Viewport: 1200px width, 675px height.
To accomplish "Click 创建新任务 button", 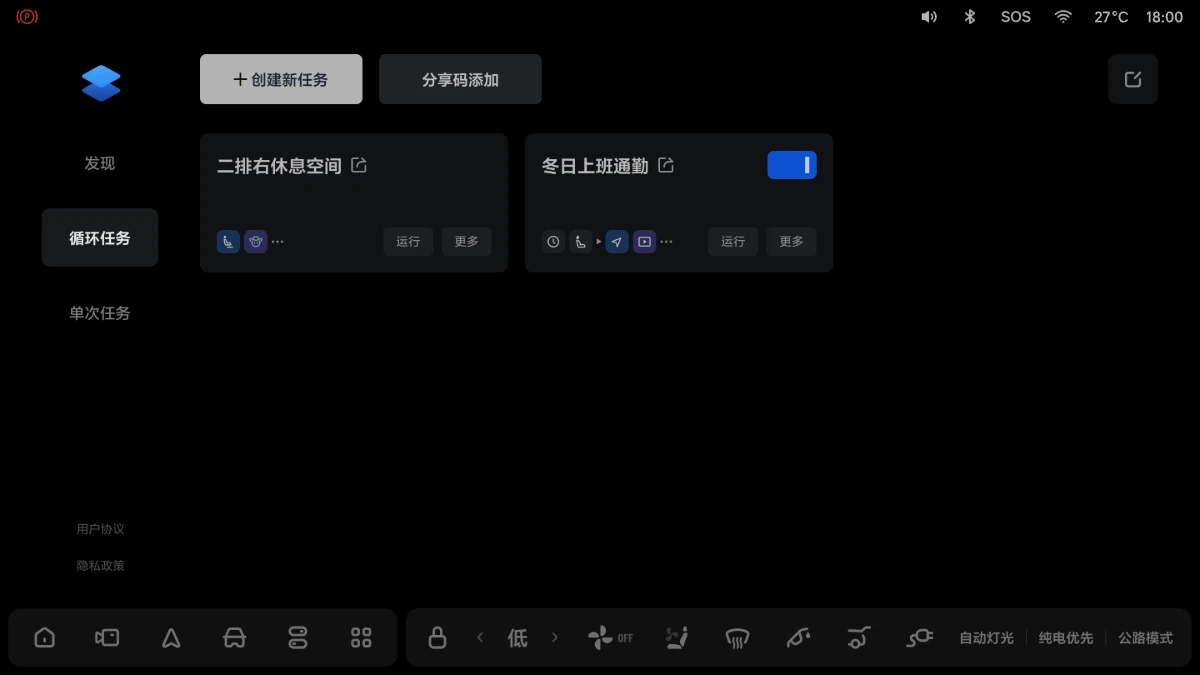I will [x=281, y=79].
